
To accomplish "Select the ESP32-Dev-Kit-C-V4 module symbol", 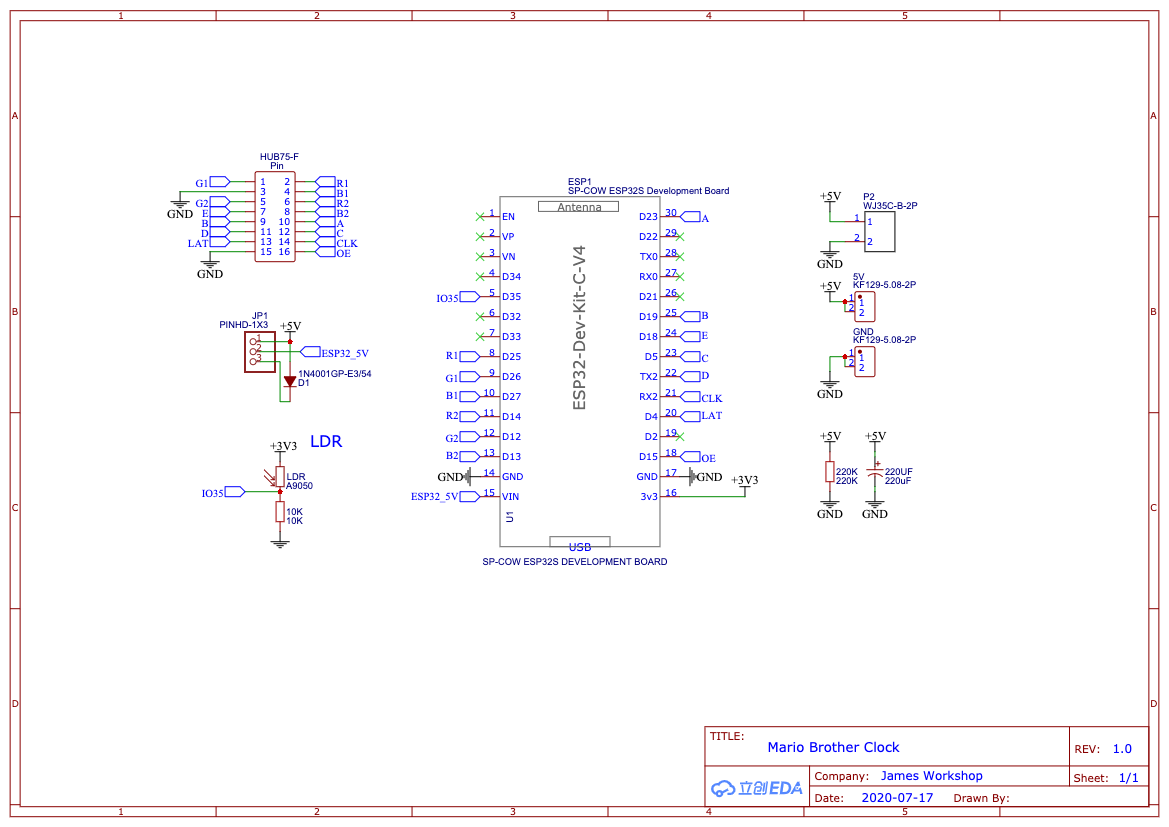I will (580, 370).
